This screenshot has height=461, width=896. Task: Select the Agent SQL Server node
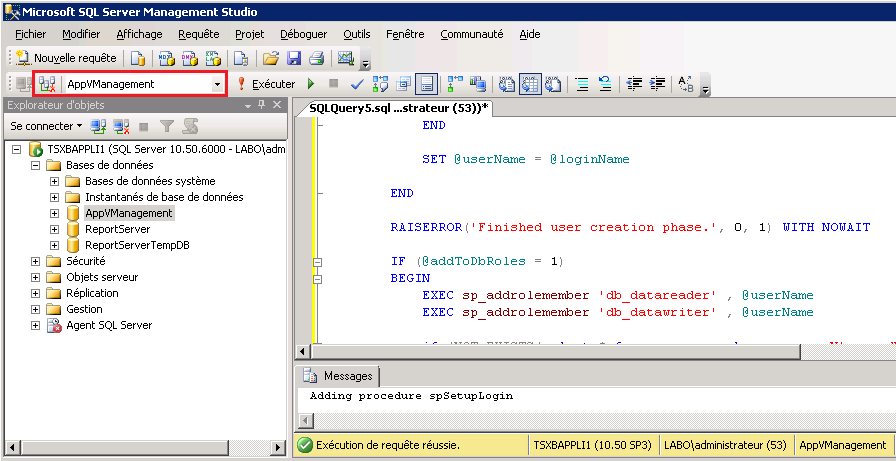click(109, 325)
